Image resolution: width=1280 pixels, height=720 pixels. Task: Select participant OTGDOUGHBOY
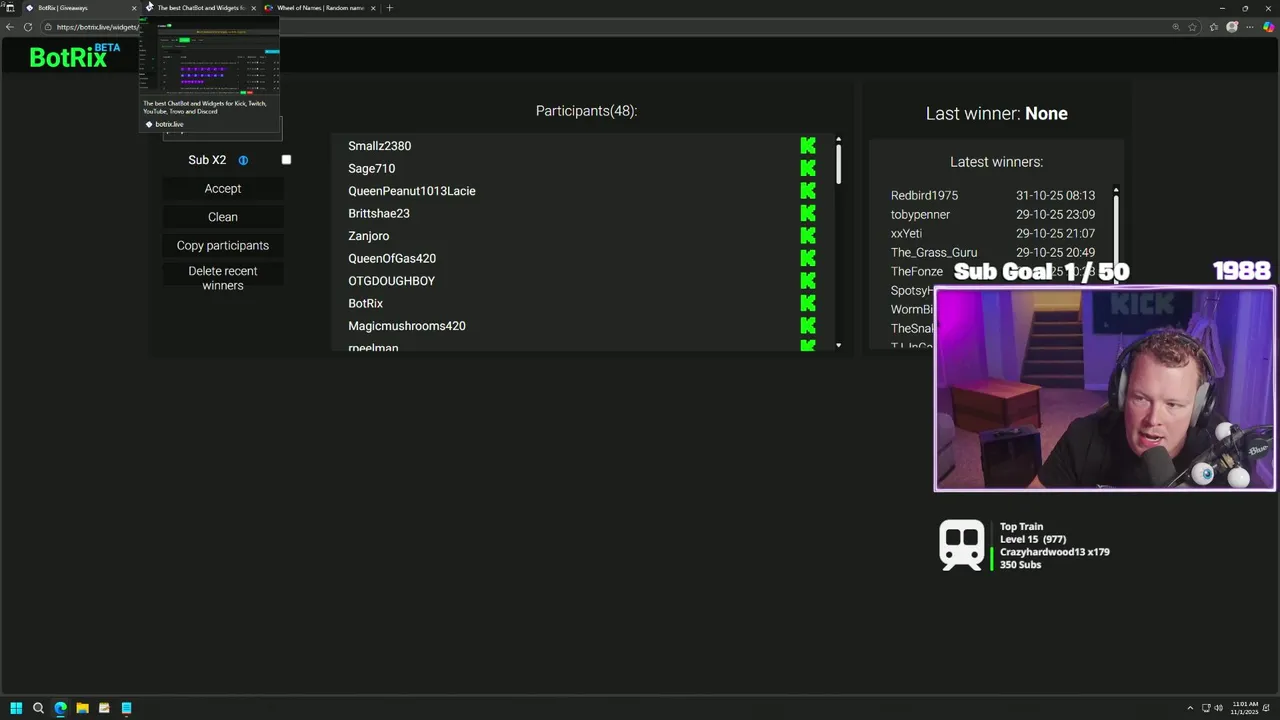[391, 281]
